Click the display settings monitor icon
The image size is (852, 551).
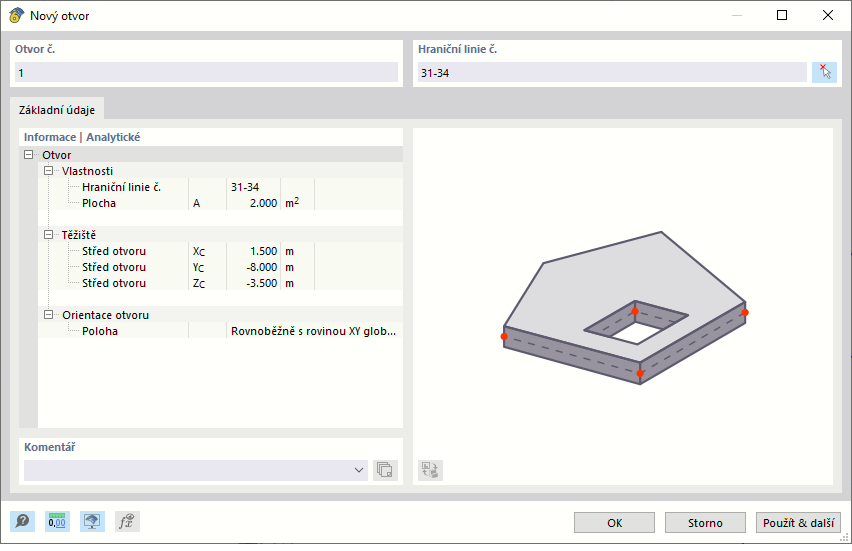[x=92, y=522]
